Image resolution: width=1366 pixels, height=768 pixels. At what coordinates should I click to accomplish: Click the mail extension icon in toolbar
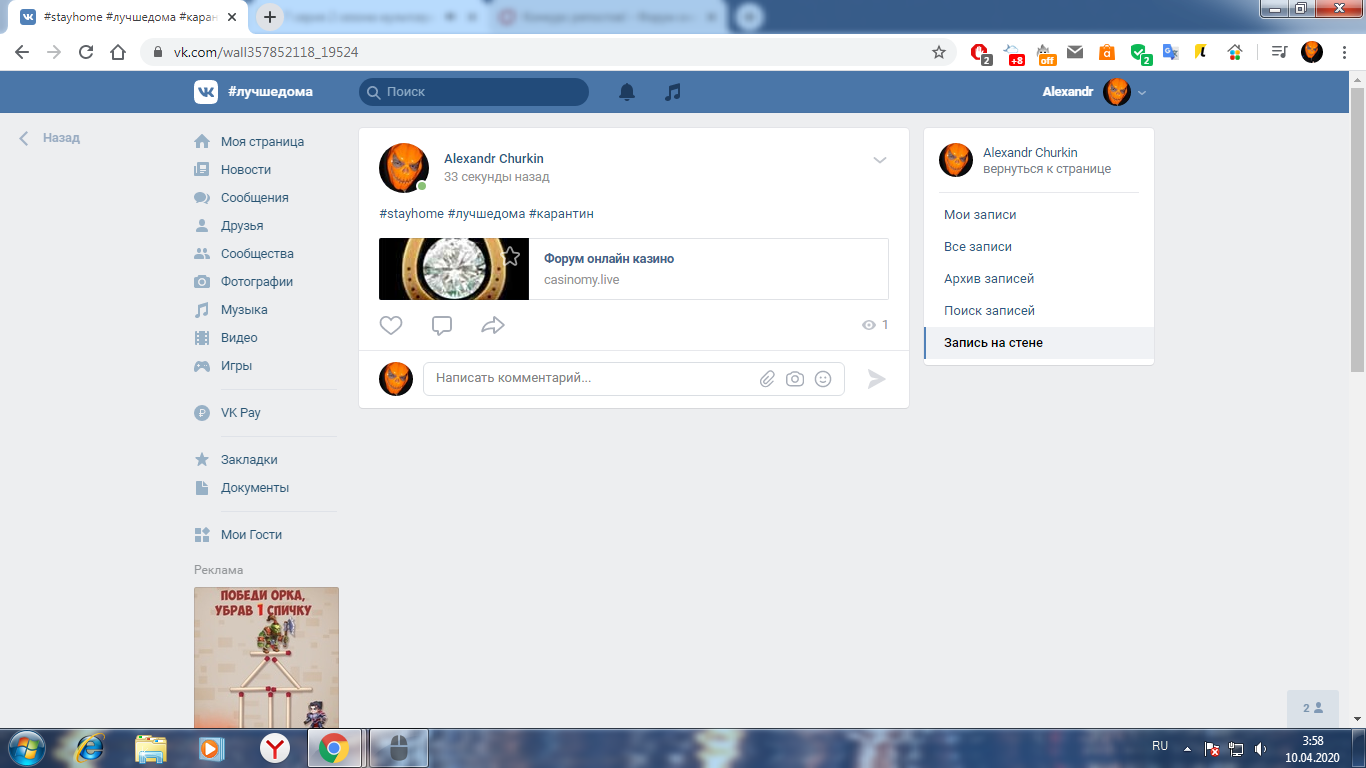coord(1075,52)
